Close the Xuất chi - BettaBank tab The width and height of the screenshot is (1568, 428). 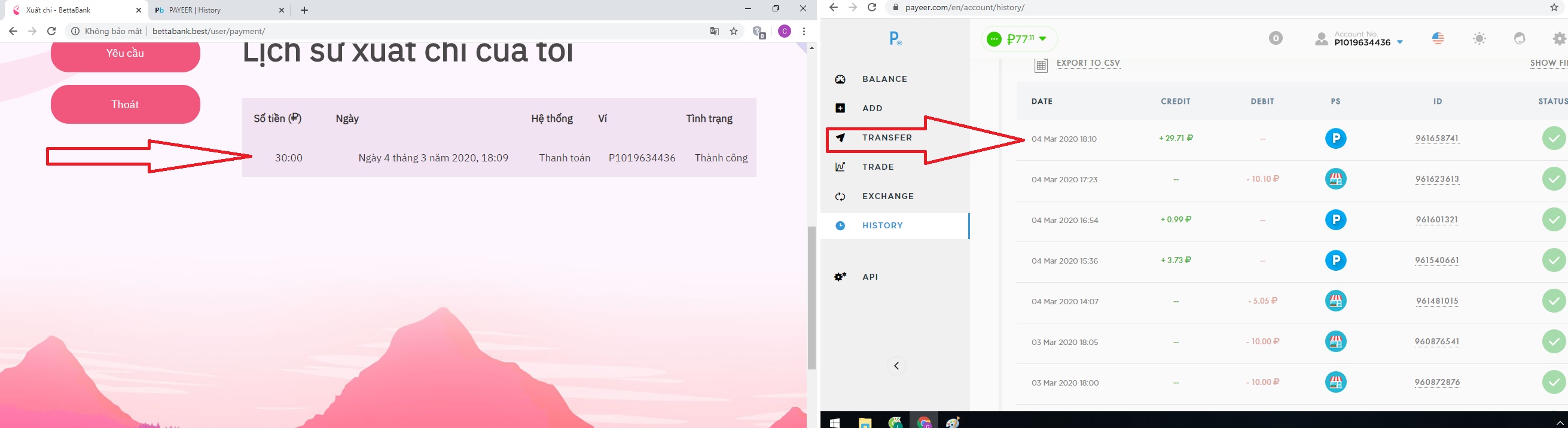[139, 10]
